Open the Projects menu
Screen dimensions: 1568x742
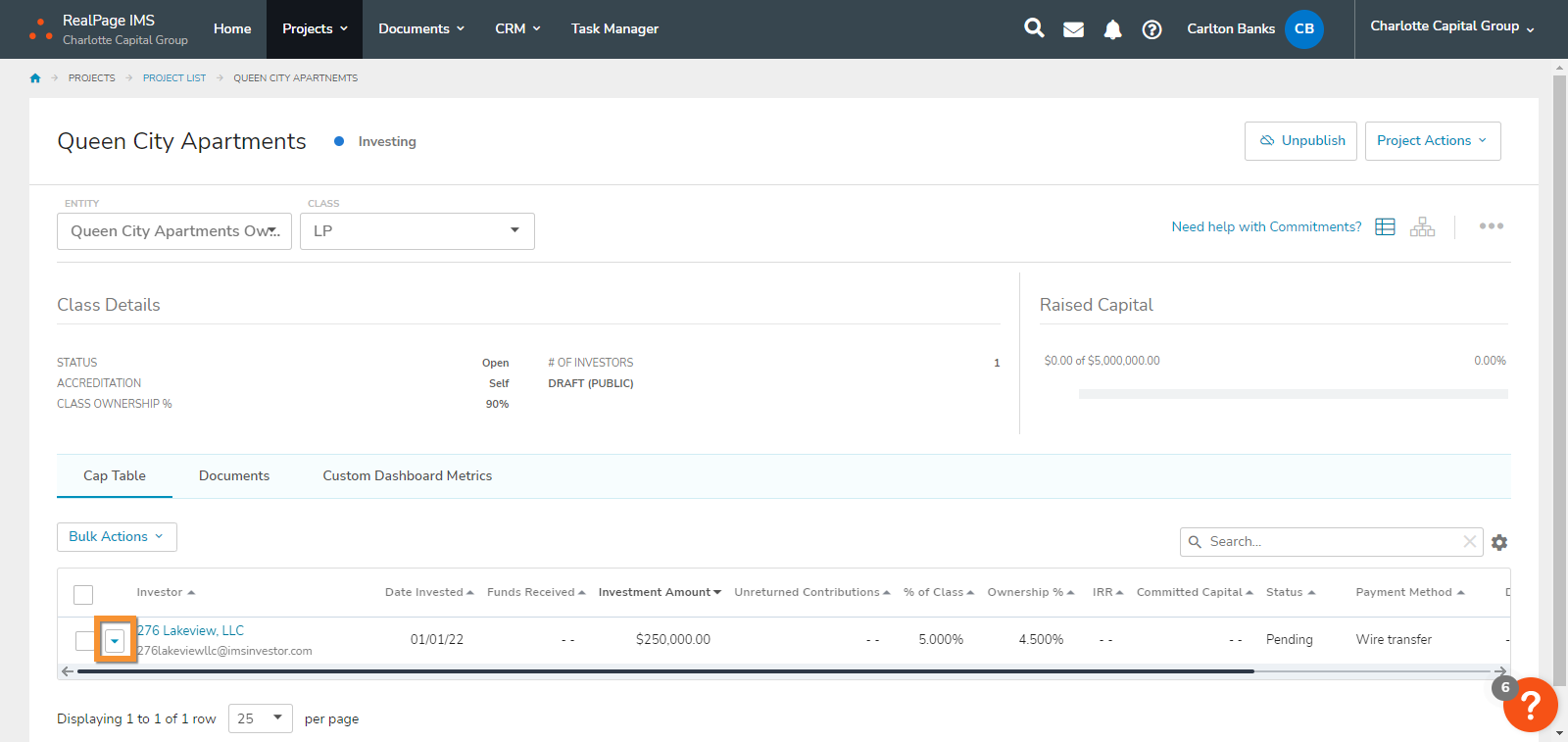click(x=315, y=29)
